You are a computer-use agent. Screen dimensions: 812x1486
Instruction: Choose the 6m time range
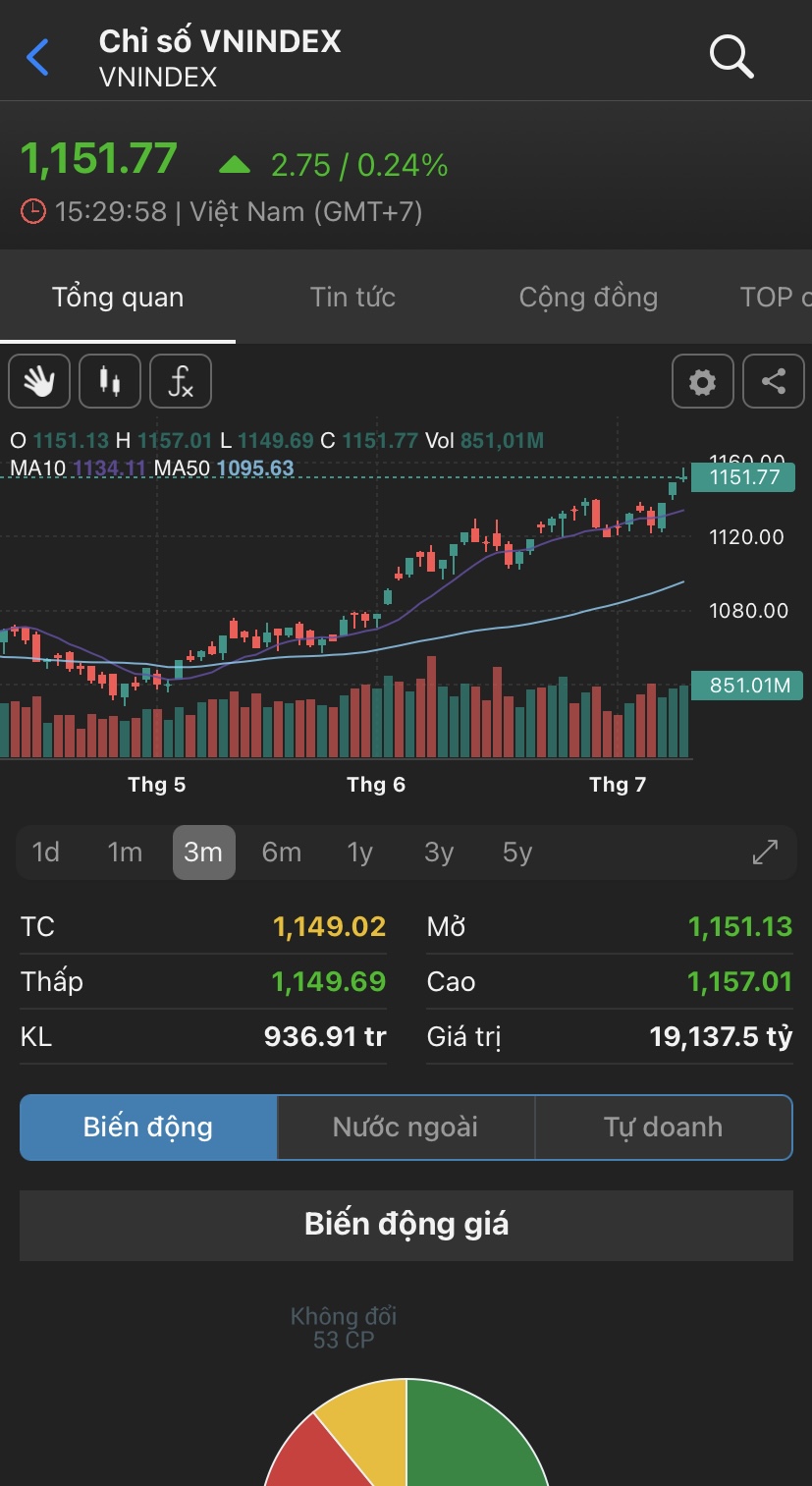pos(282,853)
